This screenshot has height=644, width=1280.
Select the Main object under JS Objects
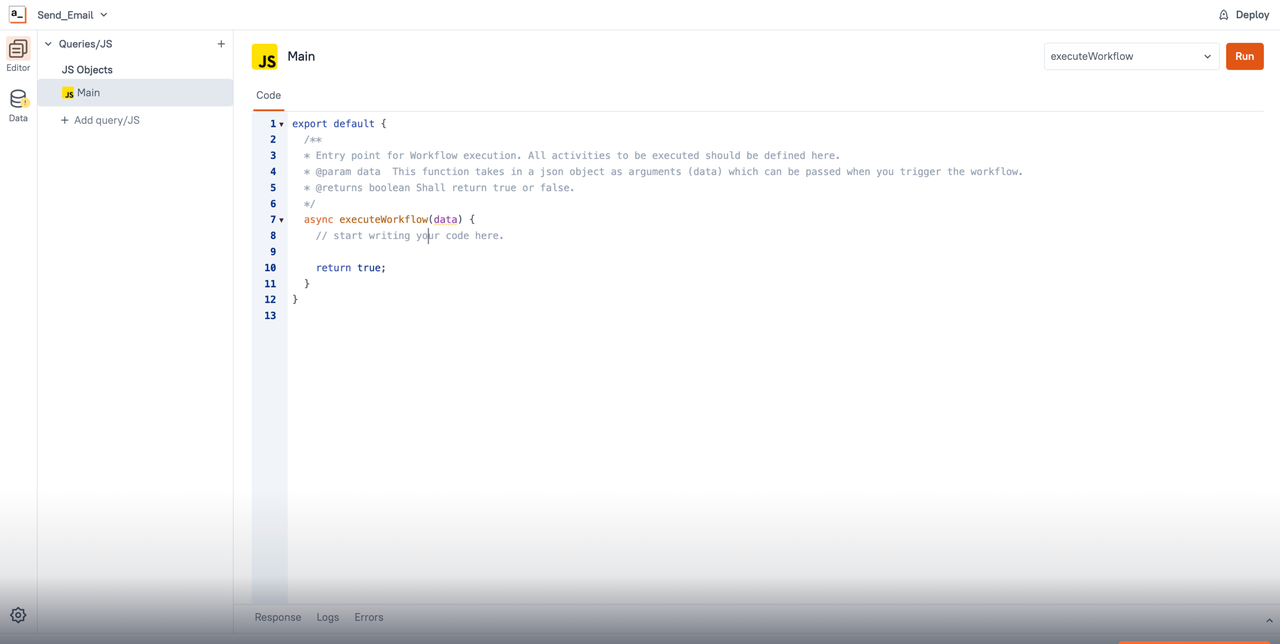(89, 92)
